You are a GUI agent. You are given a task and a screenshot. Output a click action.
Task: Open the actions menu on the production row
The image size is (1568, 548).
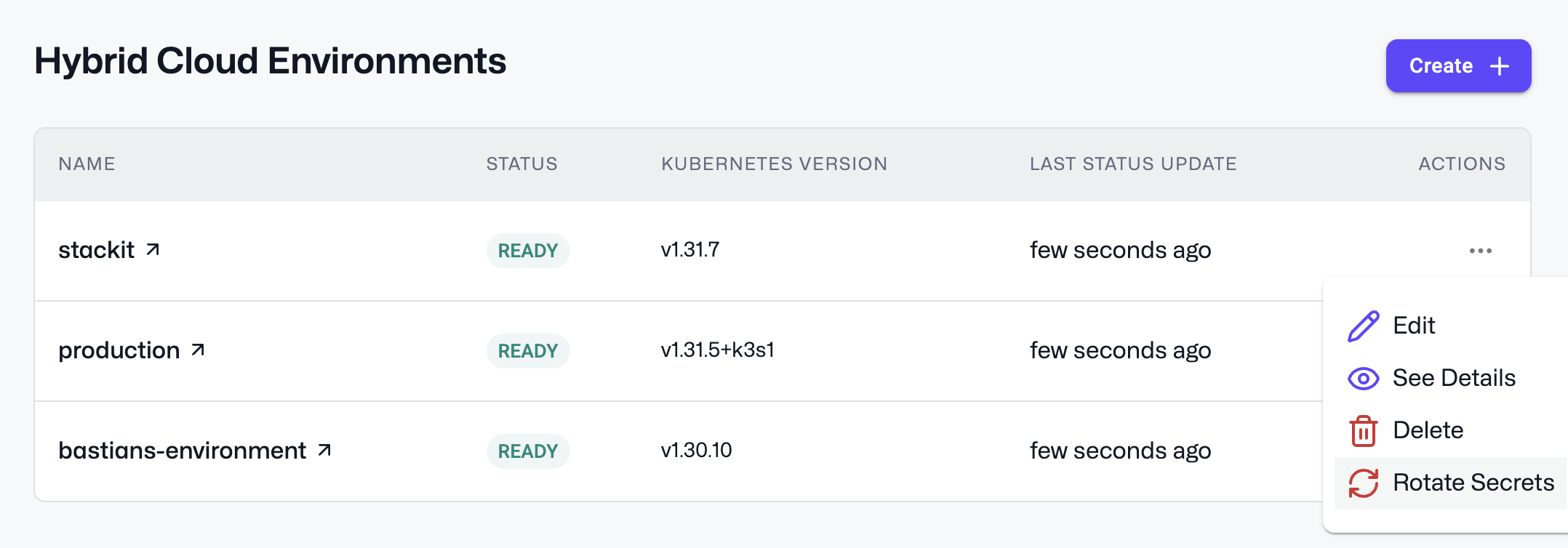click(x=1482, y=350)
